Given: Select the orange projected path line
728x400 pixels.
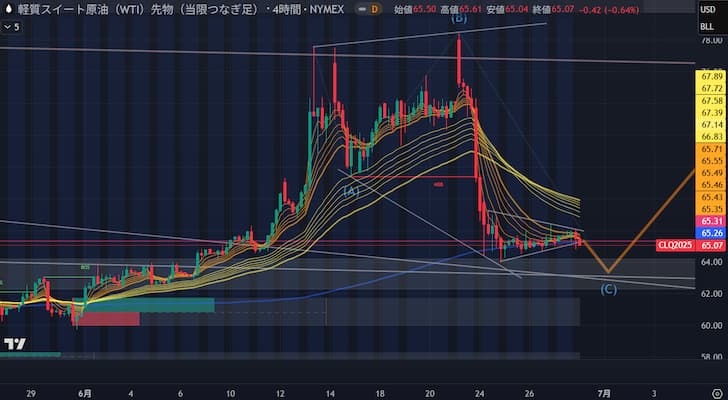Looking at the screenshot, I should (652, 220).
